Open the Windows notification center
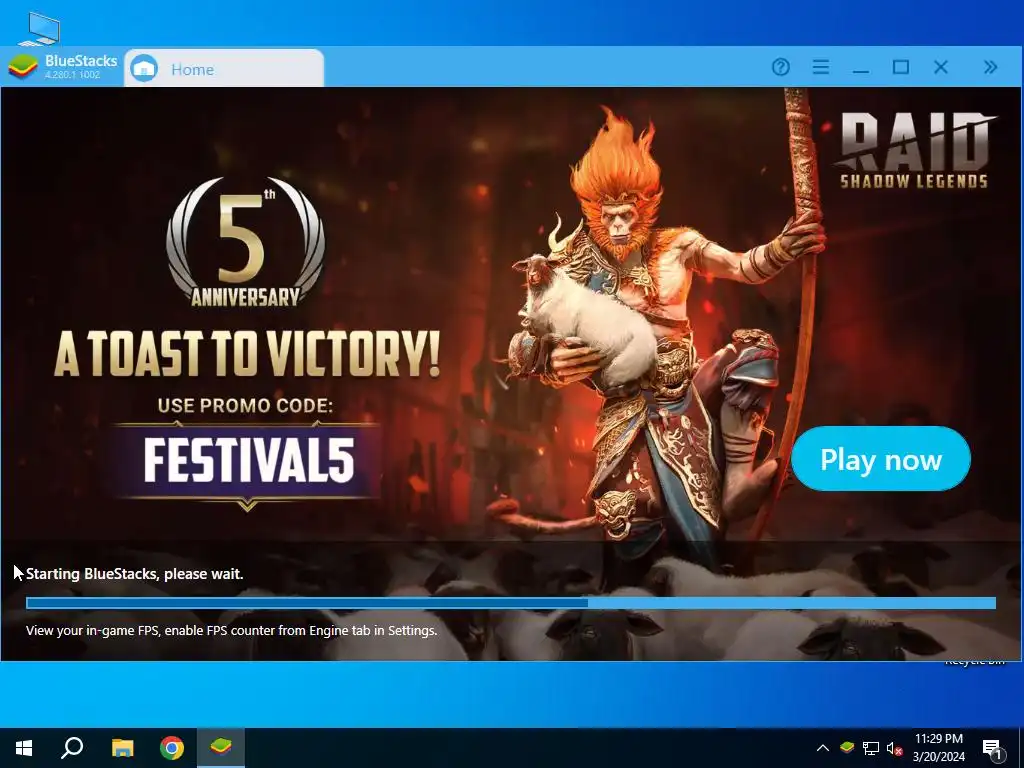1024x768 pixels. pos(992,748)
